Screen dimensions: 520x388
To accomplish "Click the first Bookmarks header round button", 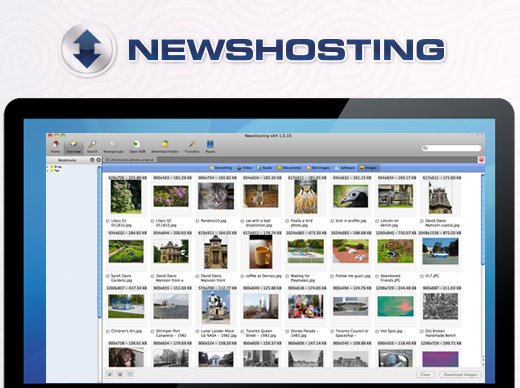I will click(x=92, y=160).
